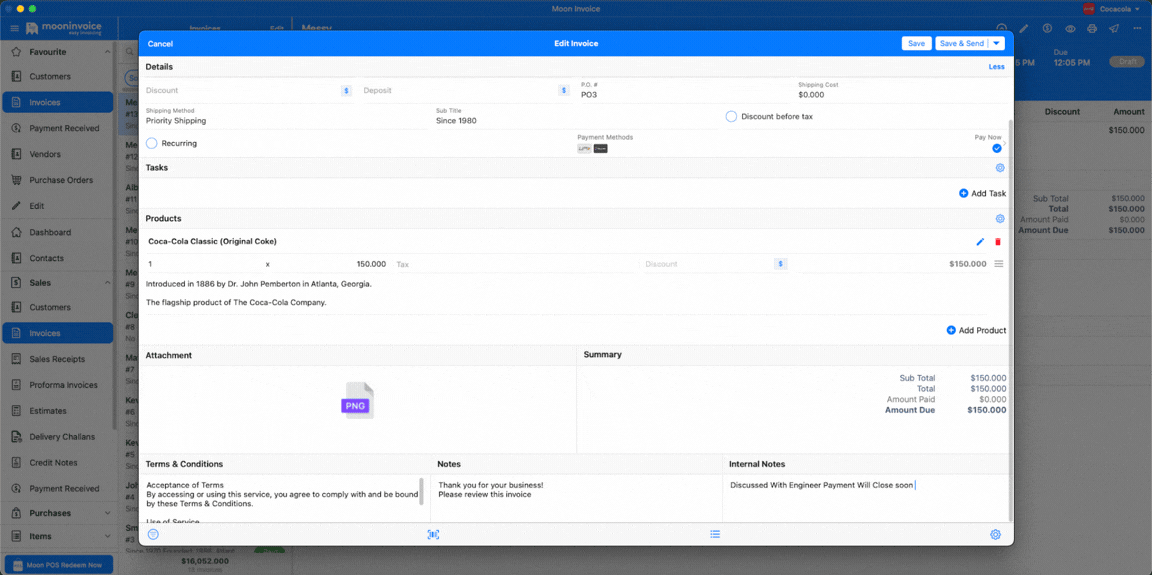Toggle the Deposit currency type button
1152x575 pixels.
tap(564, 90)
